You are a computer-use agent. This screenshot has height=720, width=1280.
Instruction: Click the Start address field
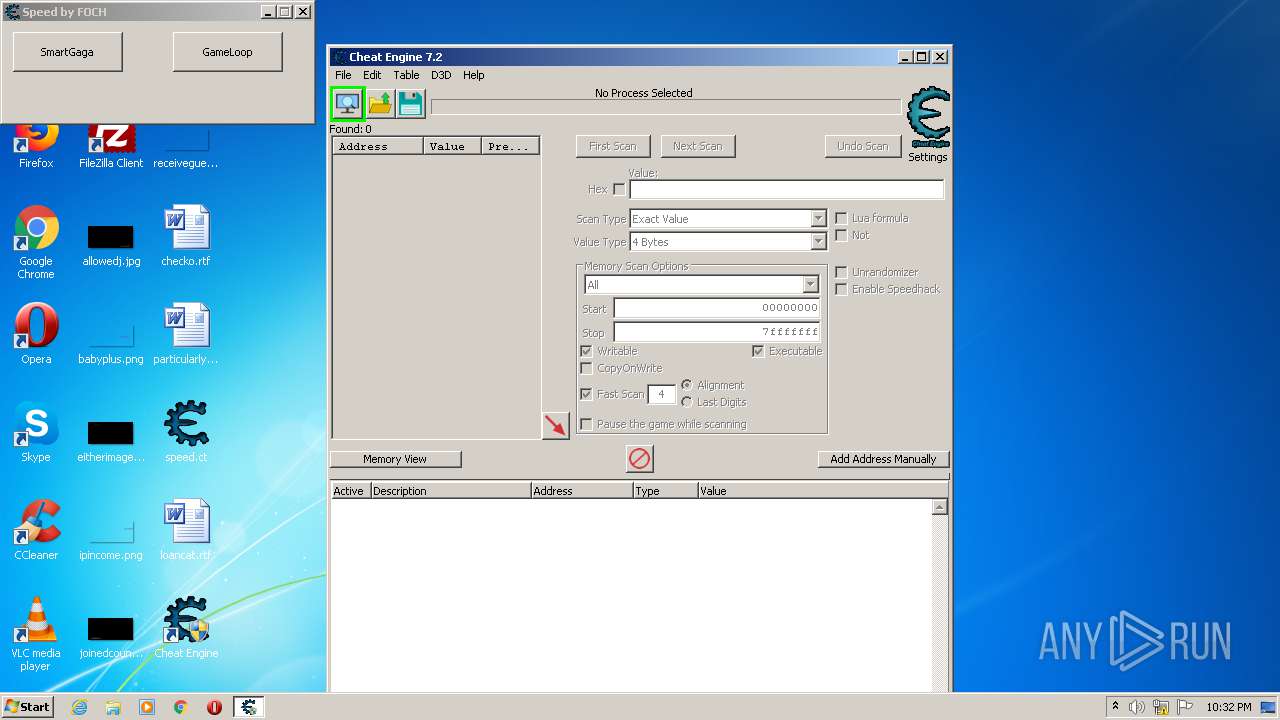click(717, 308)
